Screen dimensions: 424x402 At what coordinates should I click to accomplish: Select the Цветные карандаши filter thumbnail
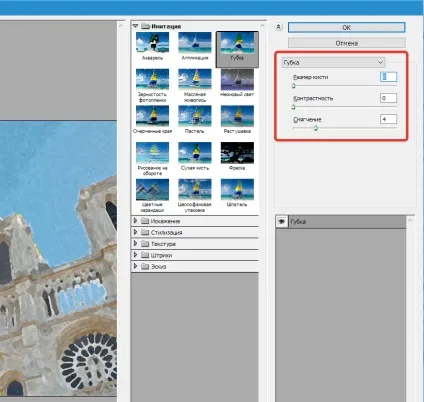click(152, 190)
